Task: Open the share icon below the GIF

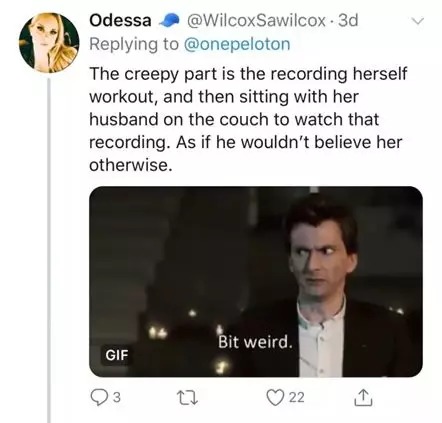Action: tap(363, 397)
